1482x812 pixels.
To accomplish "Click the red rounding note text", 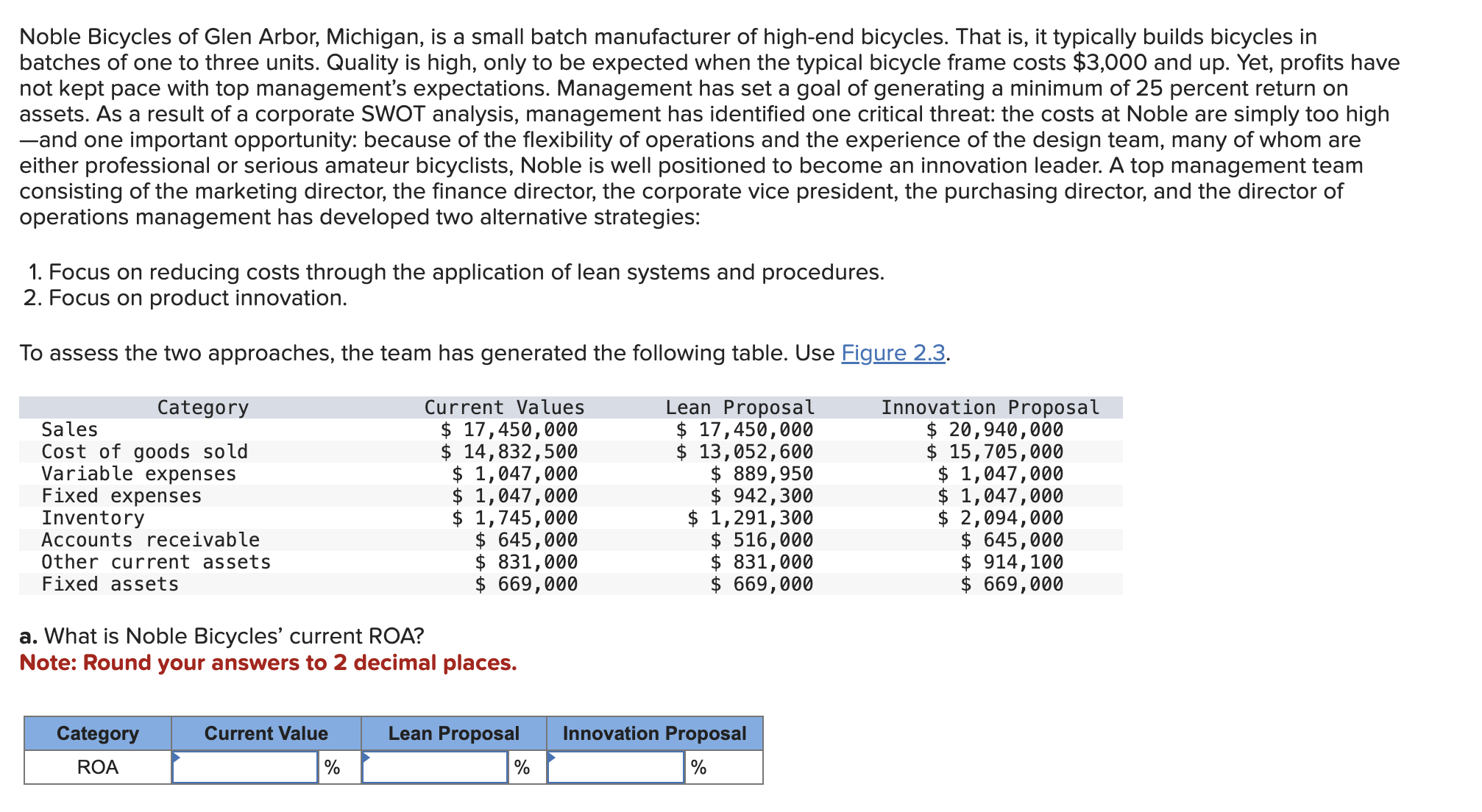I will tap(268, 663).
